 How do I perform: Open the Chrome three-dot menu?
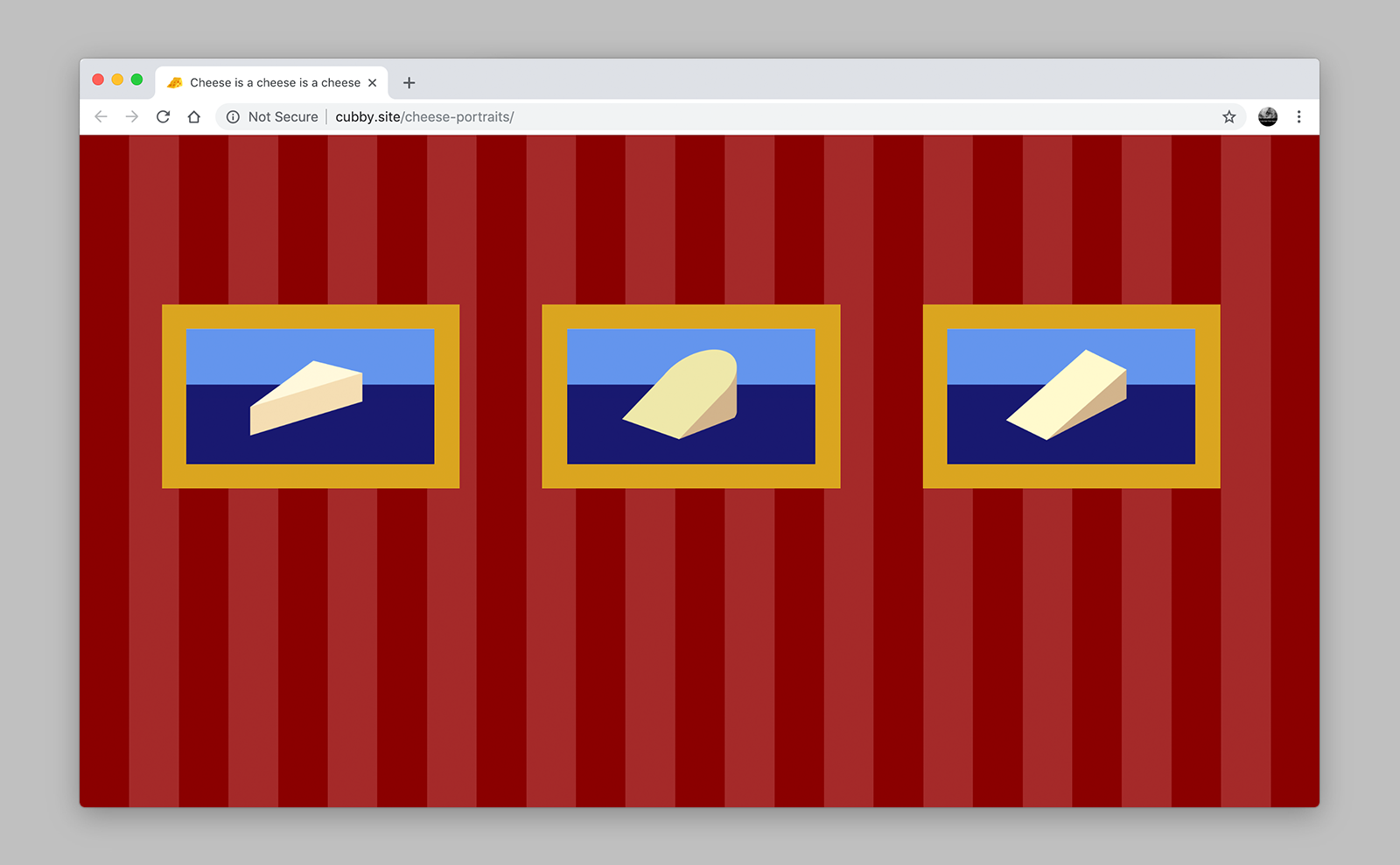click(x=1298, y=116)
